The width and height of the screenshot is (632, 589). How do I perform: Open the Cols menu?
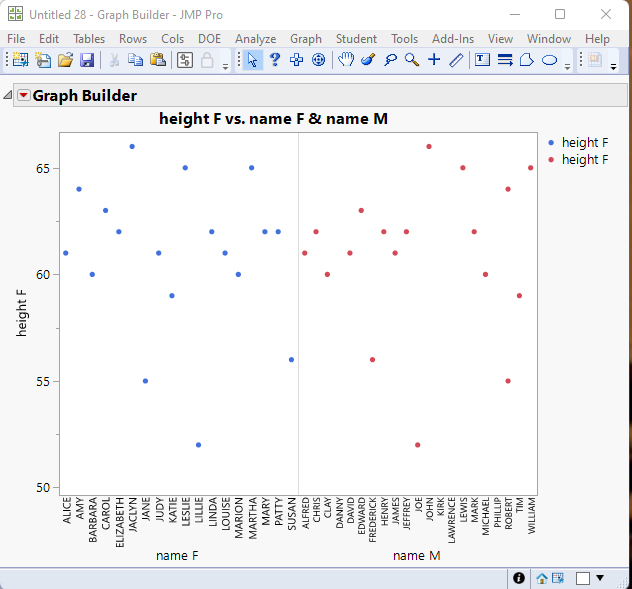173,39
